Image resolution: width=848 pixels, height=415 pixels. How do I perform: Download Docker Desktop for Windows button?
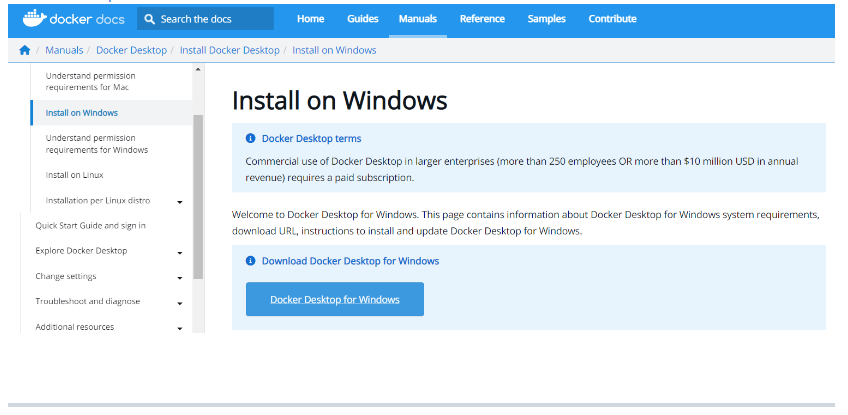pyautogui.click(x=335, y=299)
